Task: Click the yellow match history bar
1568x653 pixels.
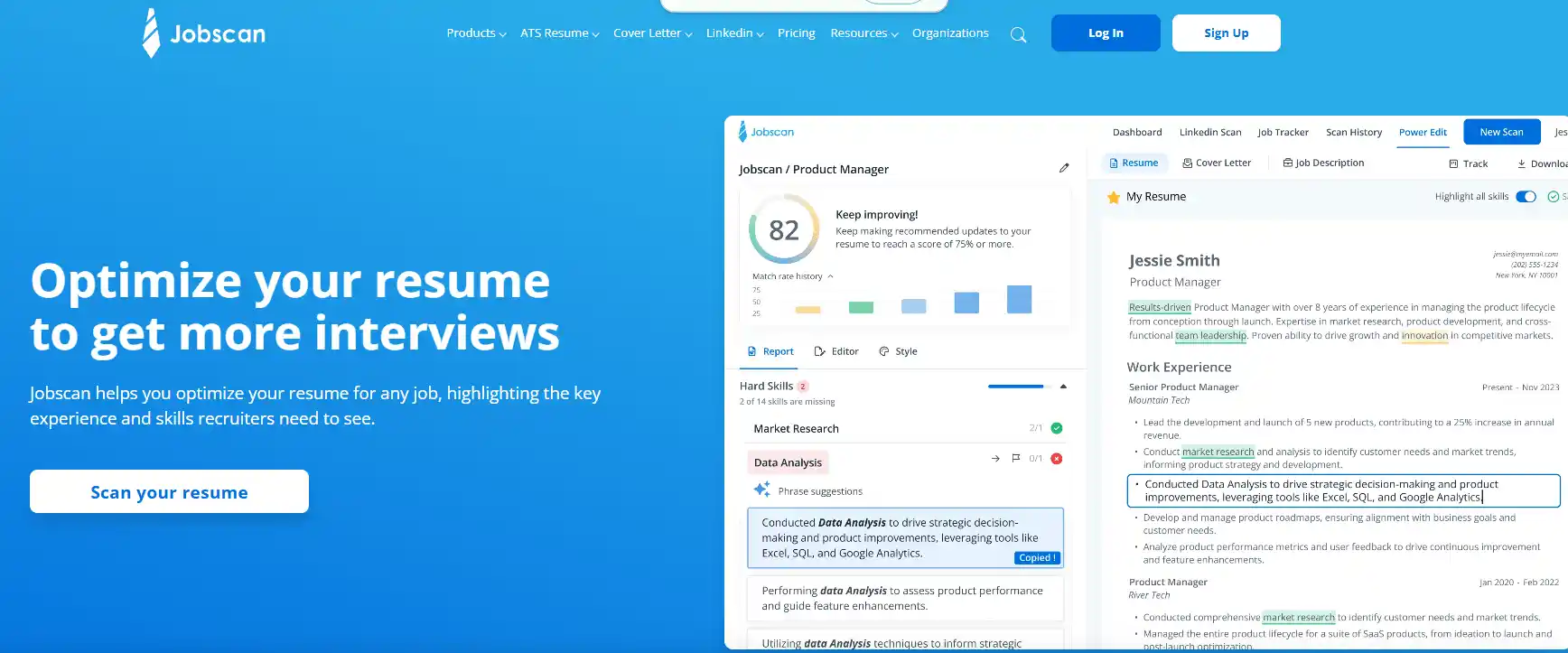Action: [807, 310]
